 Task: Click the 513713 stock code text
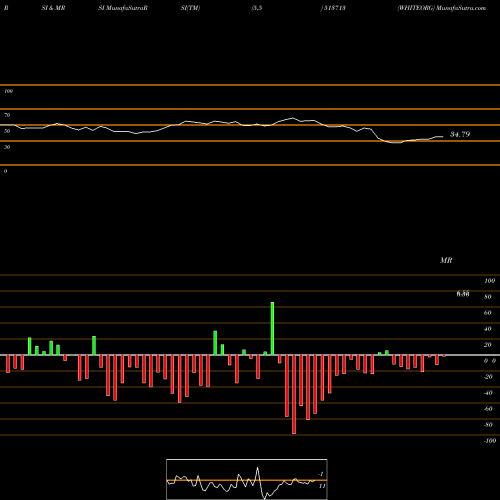[x=334, y=8]
